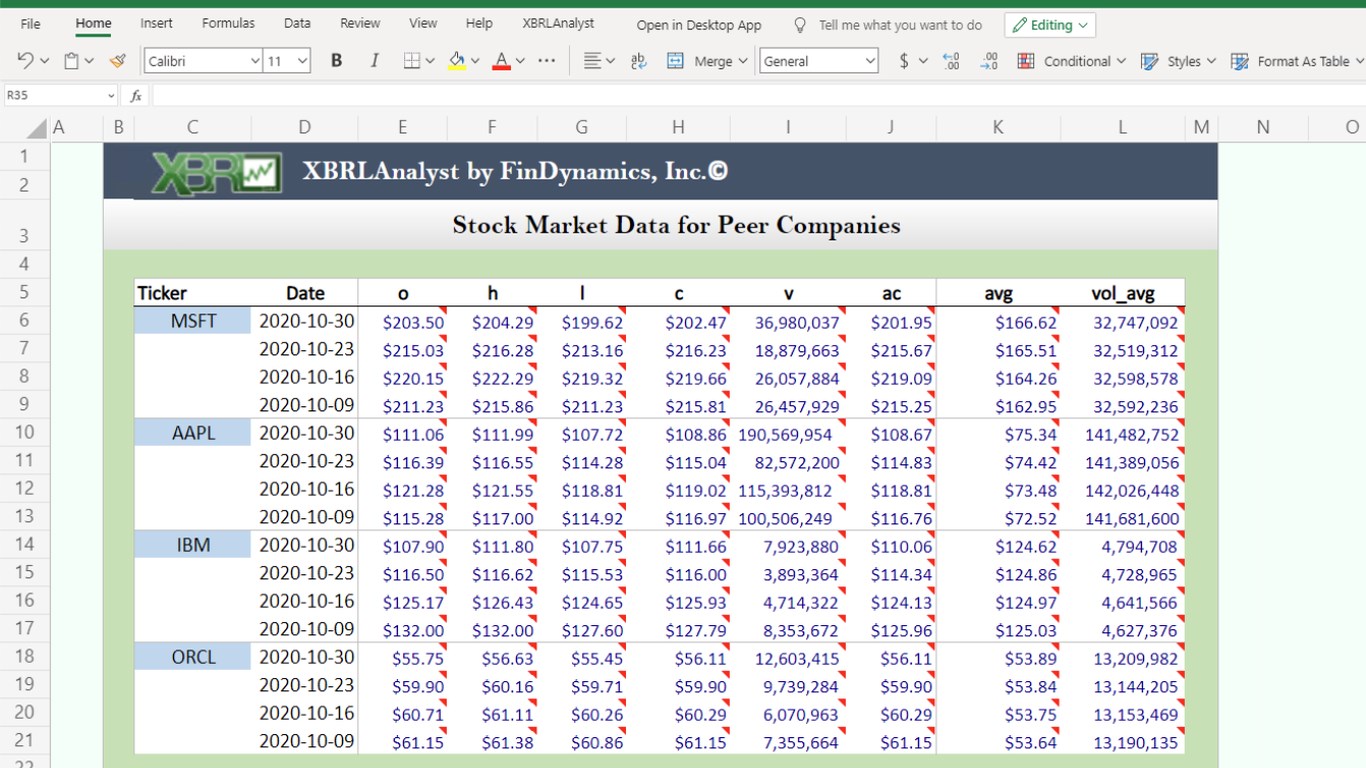
Task: Click the Tell me what you want search box
Action: [x=900, y=25]
